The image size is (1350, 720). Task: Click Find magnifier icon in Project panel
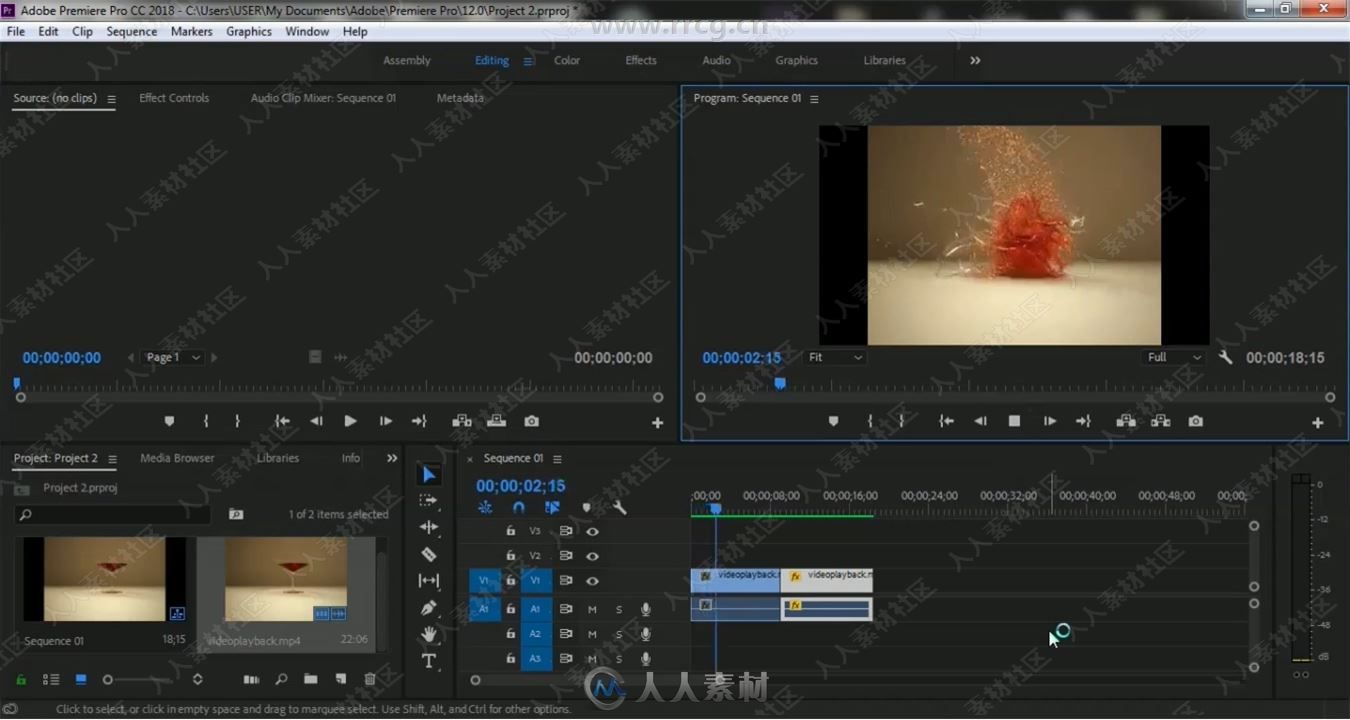[281, 679]
